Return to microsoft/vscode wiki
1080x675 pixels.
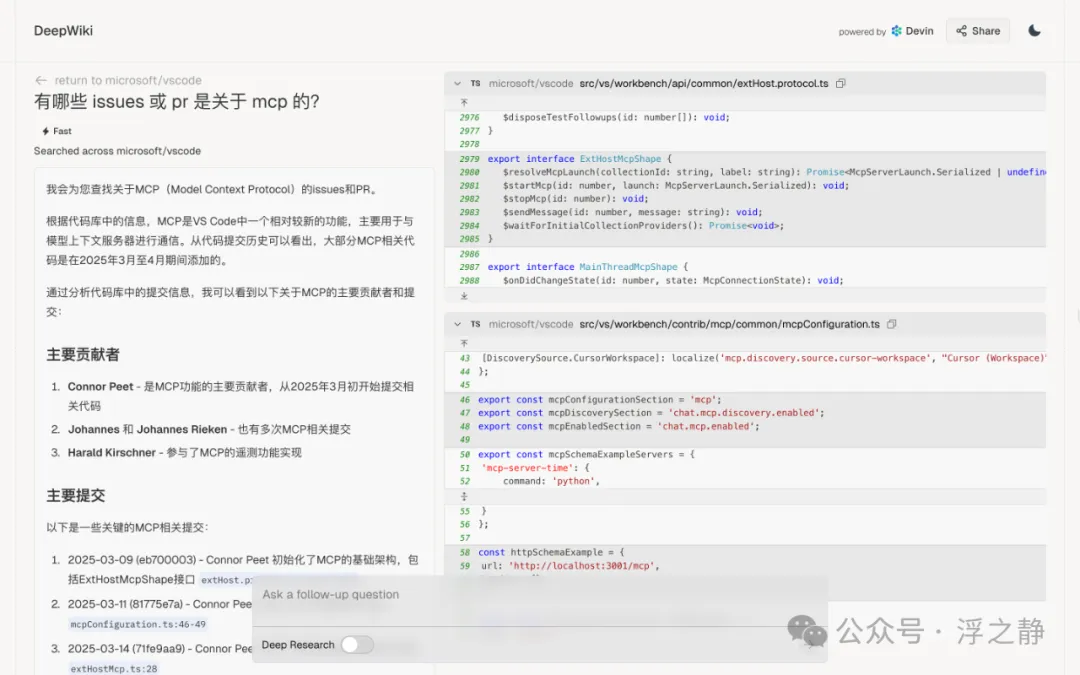click(x=118, y=81)
